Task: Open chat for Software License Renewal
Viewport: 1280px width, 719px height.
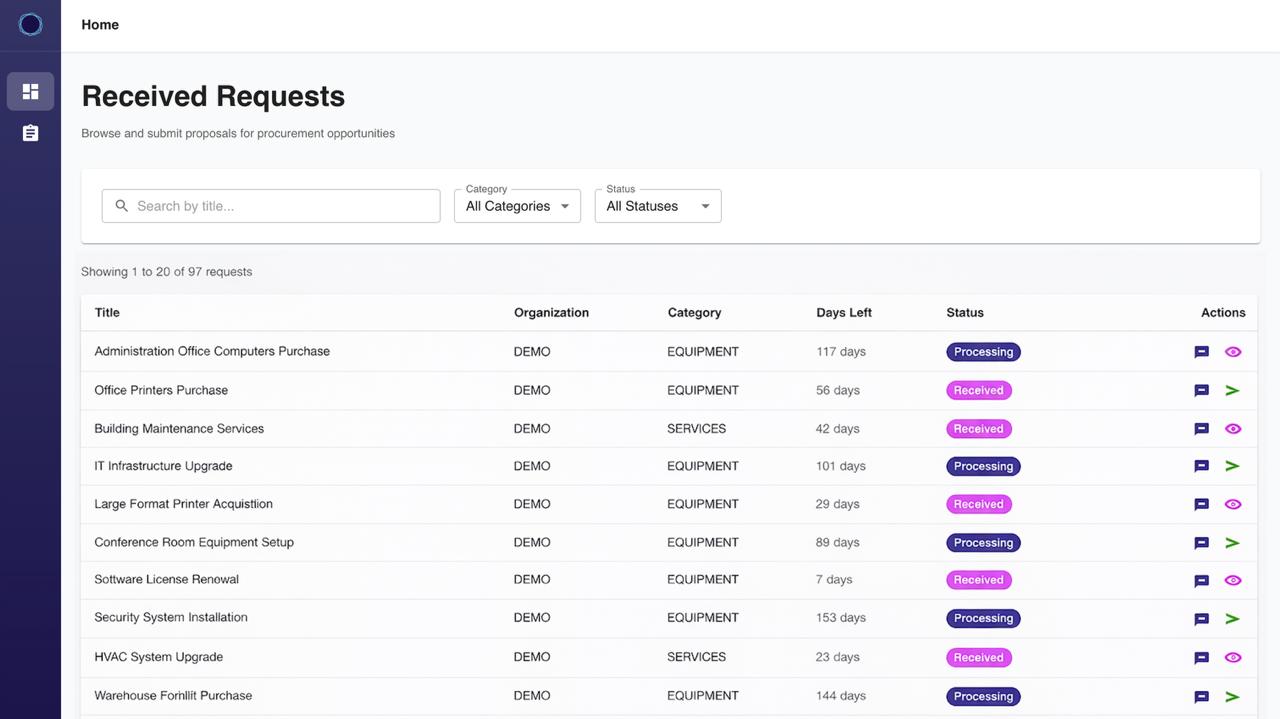Action: pos(1202,580)
